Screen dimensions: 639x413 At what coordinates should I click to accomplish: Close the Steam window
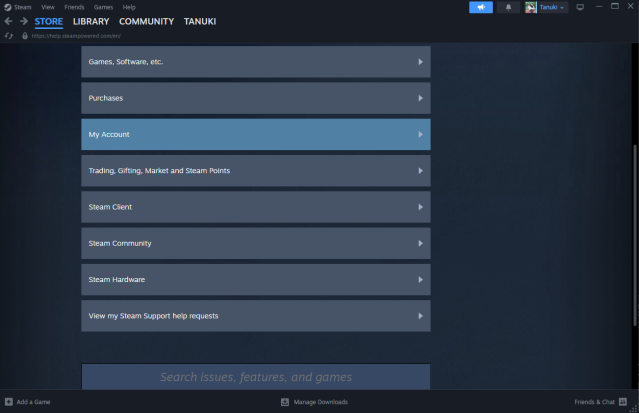(x=630, y=7)
